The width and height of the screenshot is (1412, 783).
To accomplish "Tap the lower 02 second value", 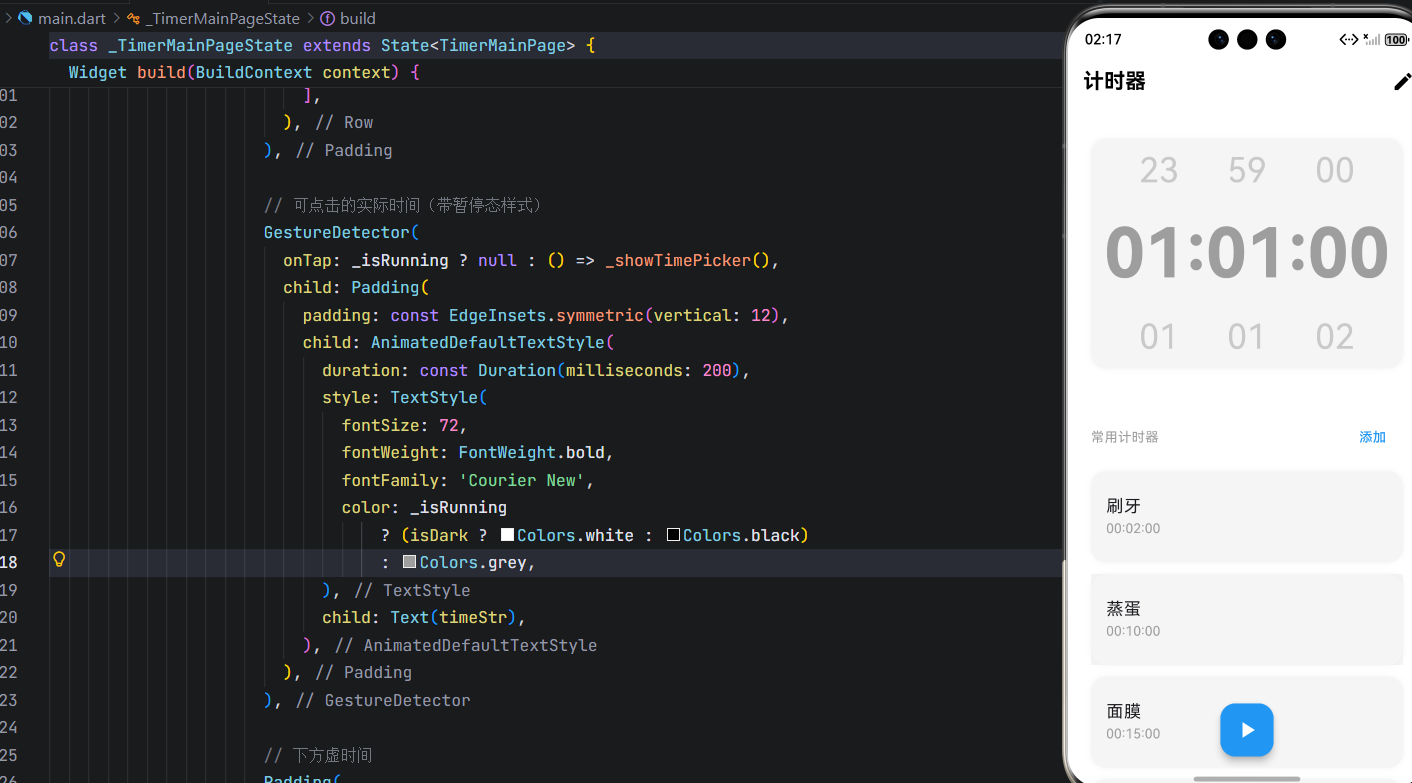I will pyautogui.click(x=1335, y=337).
